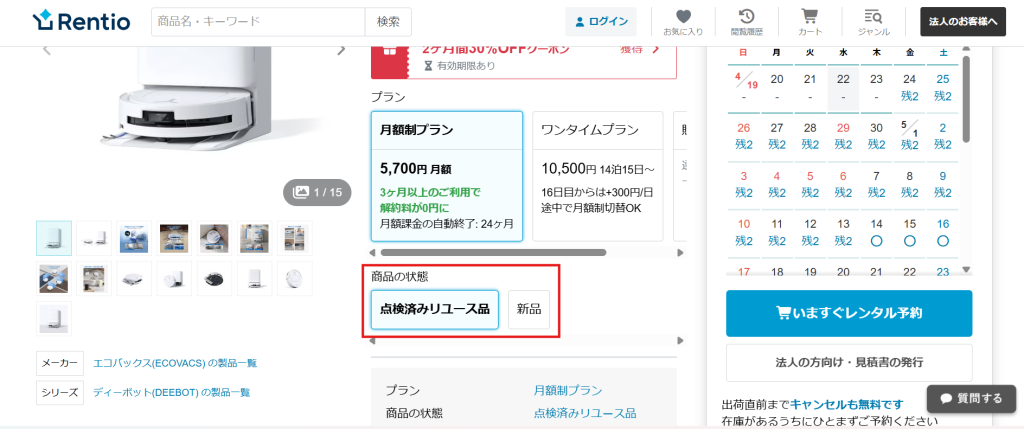
Task: Select the ワンタイムプラン plan card
Action: pyautogui.click(x=598, y=176)
